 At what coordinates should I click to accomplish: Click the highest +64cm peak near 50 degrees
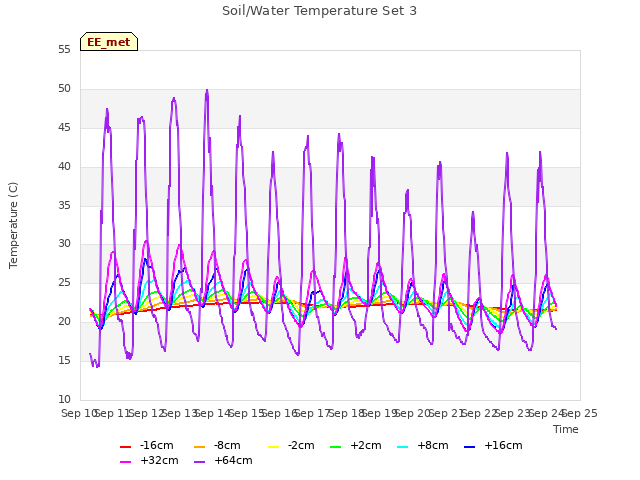point(207,90)
